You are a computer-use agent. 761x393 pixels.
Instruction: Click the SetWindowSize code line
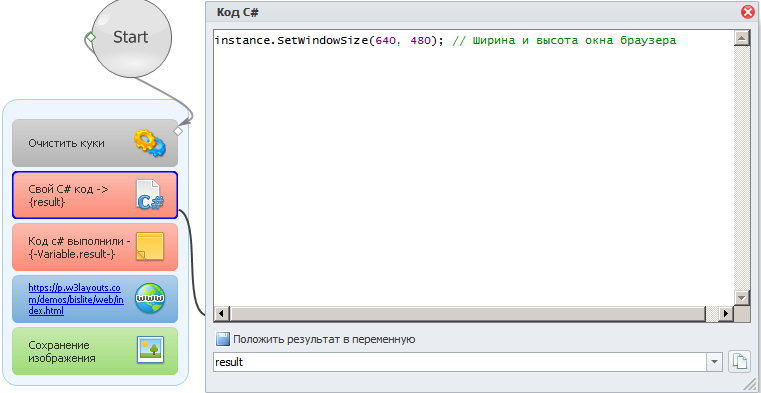tap(446, 41)
